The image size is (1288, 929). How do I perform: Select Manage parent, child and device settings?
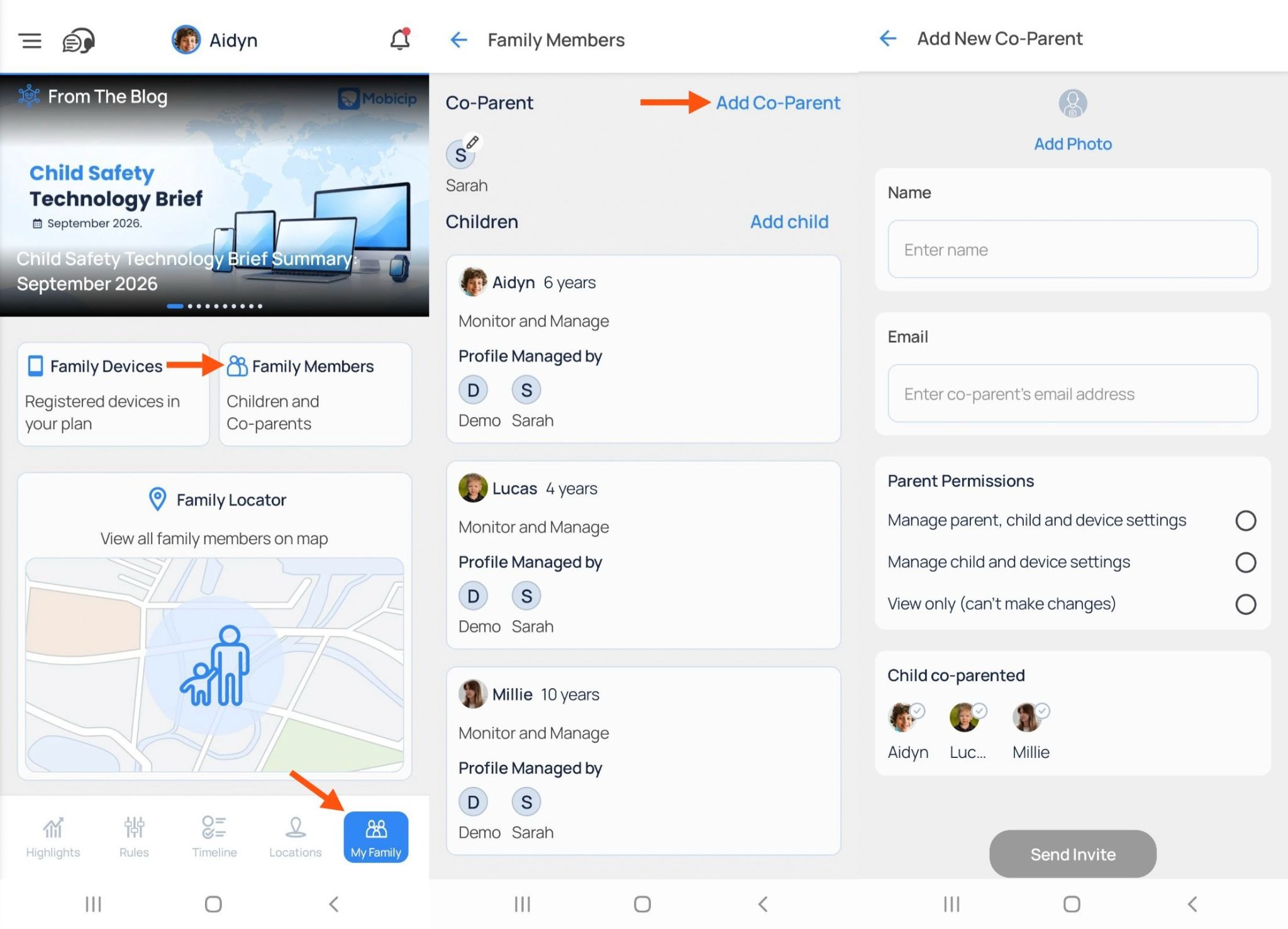click(x=1245, y=520)
